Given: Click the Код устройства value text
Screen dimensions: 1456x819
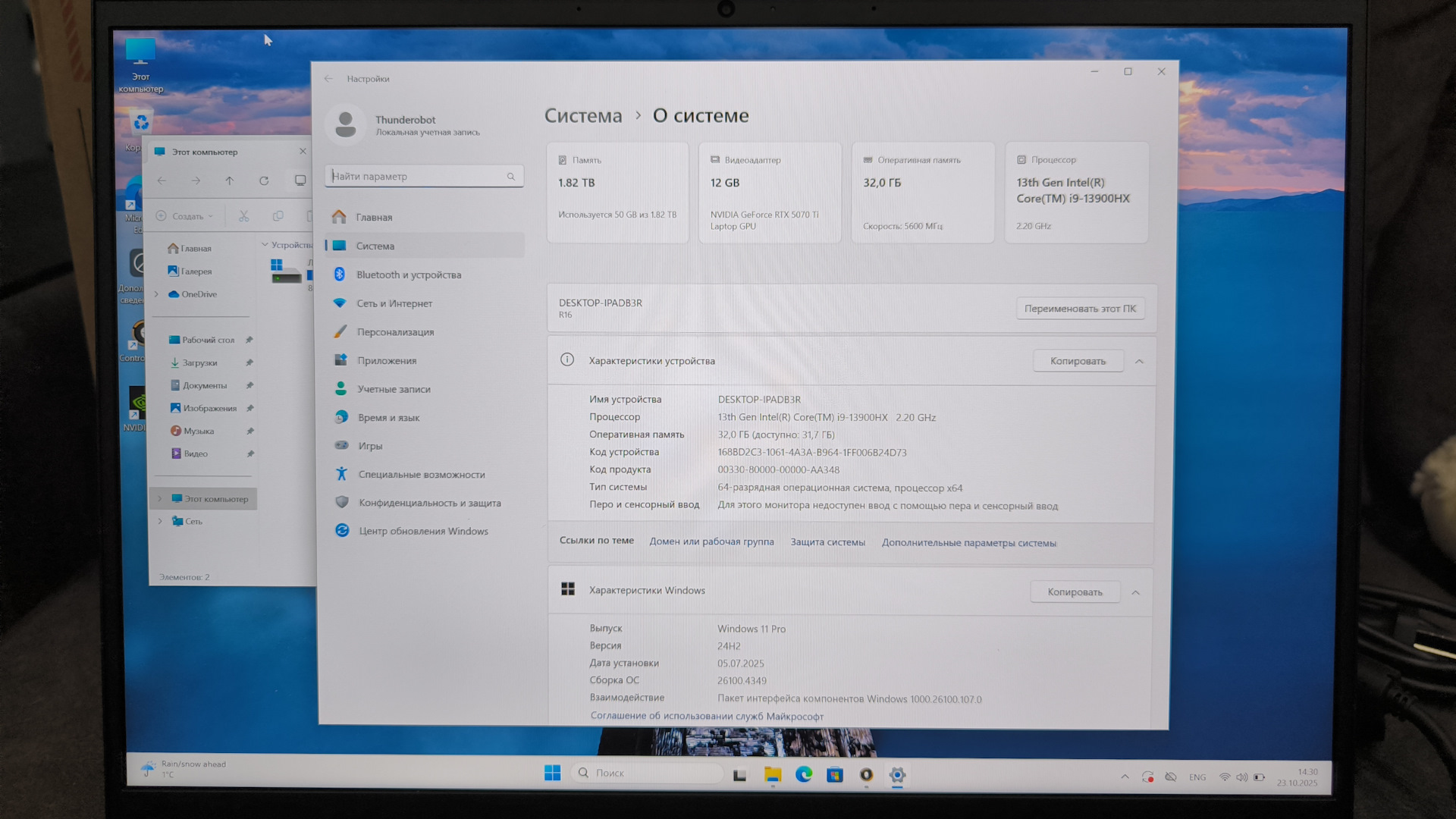Looking at the screenshot, I should coord(812,453).
